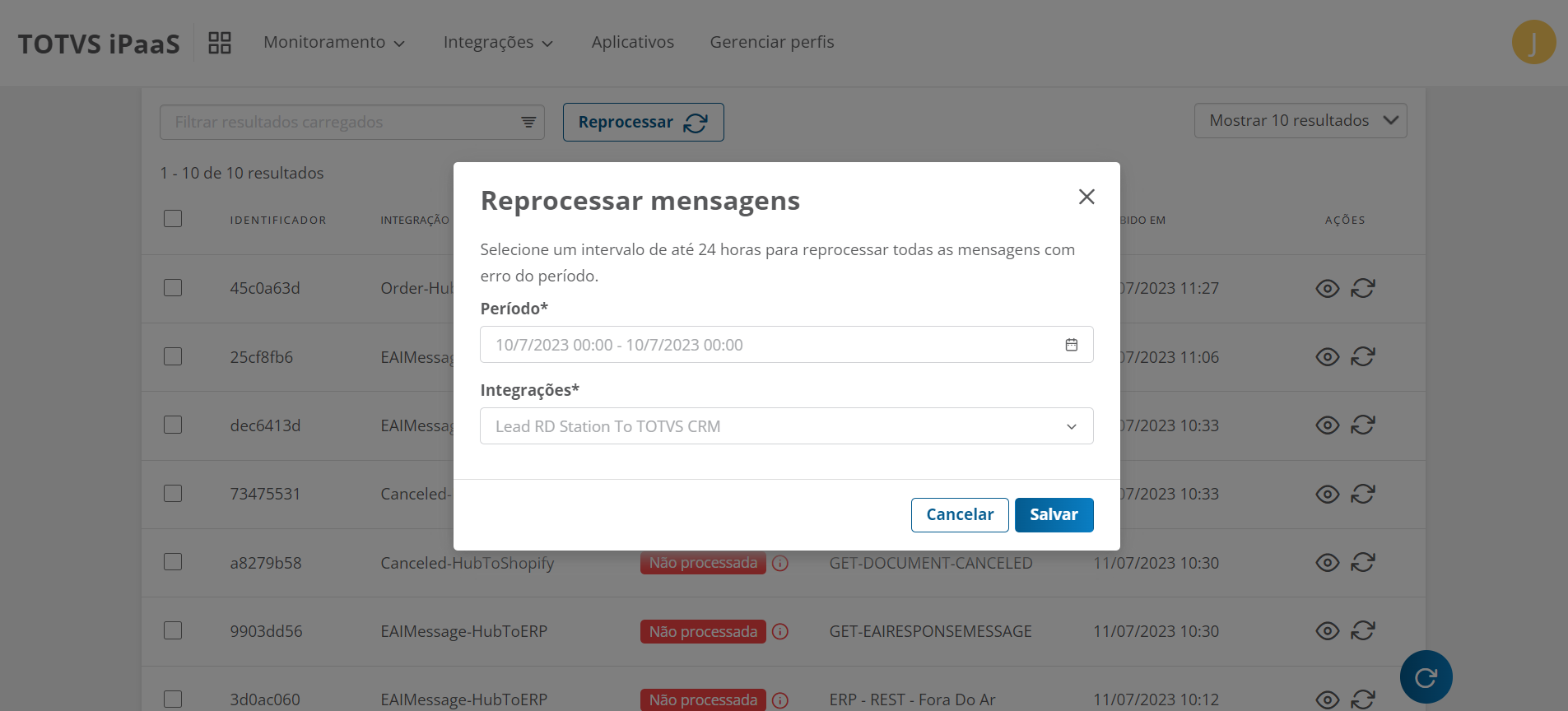
Task: Go to the Aplicativos menu item
Action: (x=632, y=42)
